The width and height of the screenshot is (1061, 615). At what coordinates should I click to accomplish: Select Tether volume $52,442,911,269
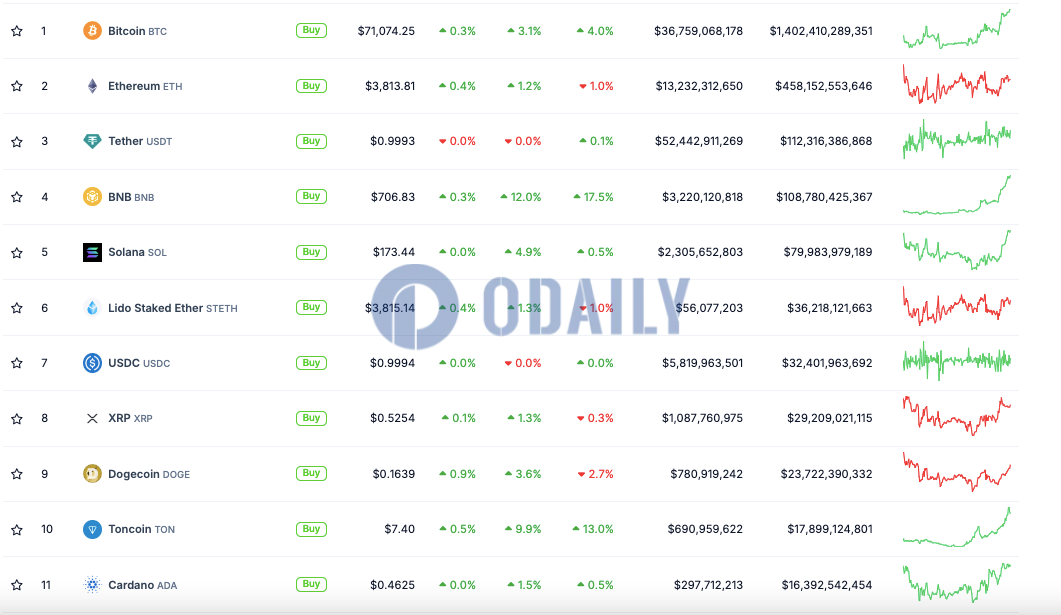[x=699, y=141]
